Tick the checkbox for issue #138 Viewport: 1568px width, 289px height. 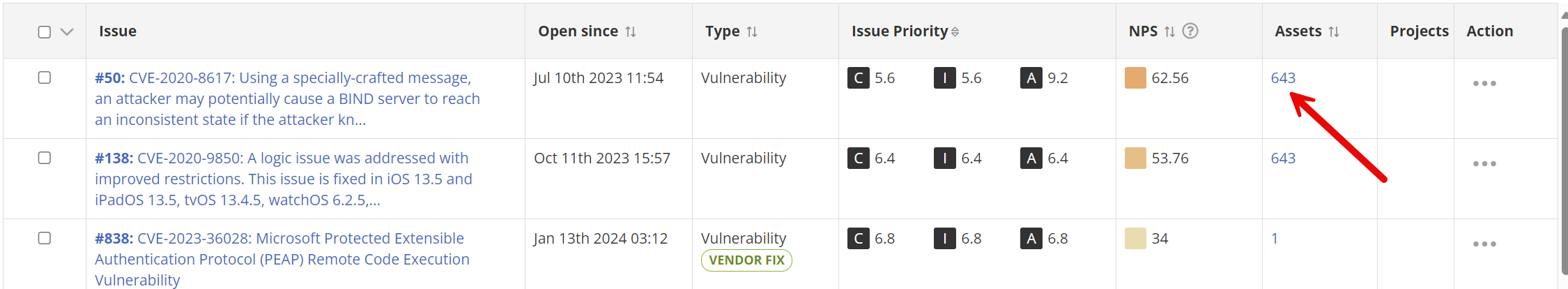click(45, 158)
